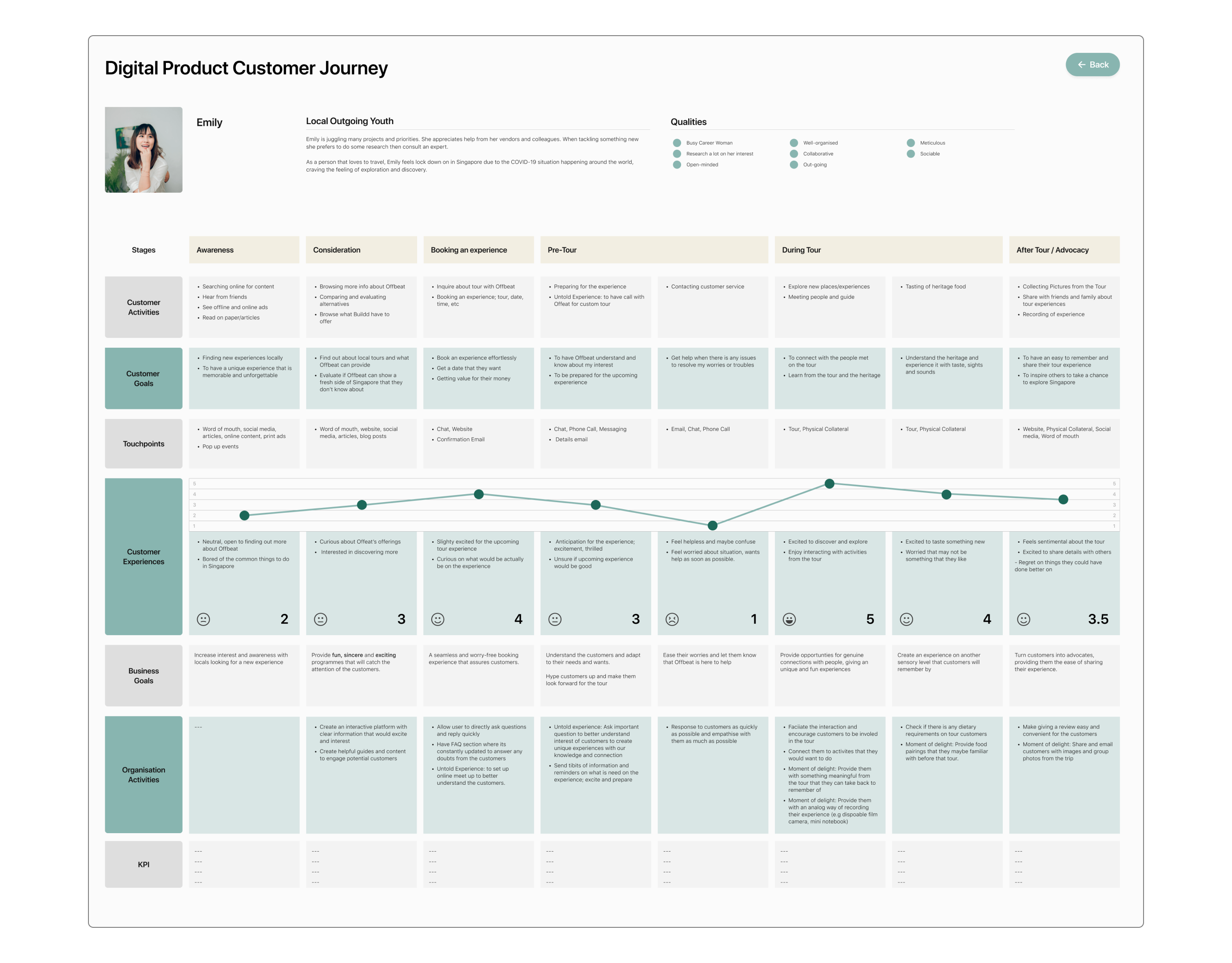1232x963 pixels.
Task: Click the Busy Career Woman quality dot
Action: coord(677,143)
